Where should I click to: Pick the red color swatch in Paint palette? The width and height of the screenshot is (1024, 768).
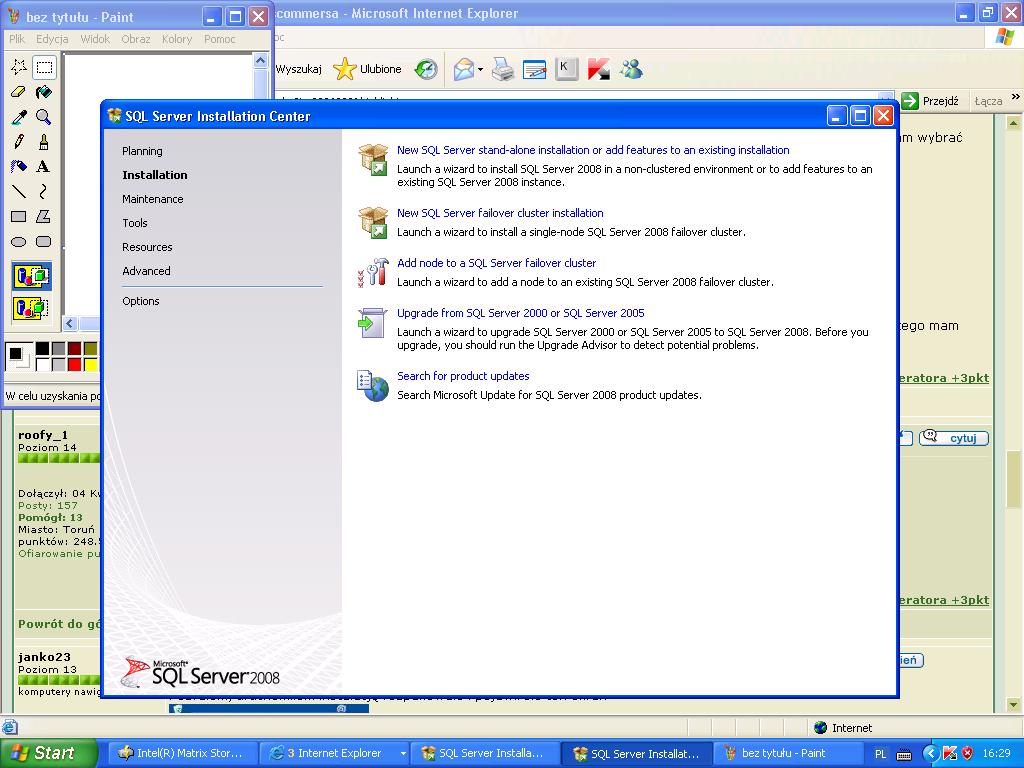(74, 364)
